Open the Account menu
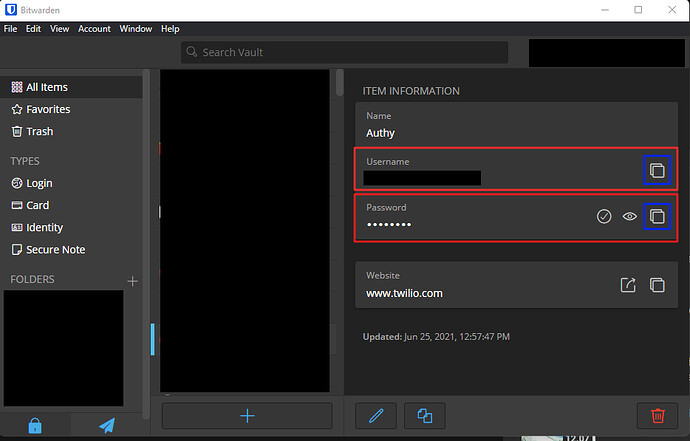The height and width of the screenshot is (441, 690). coord(94,29)
